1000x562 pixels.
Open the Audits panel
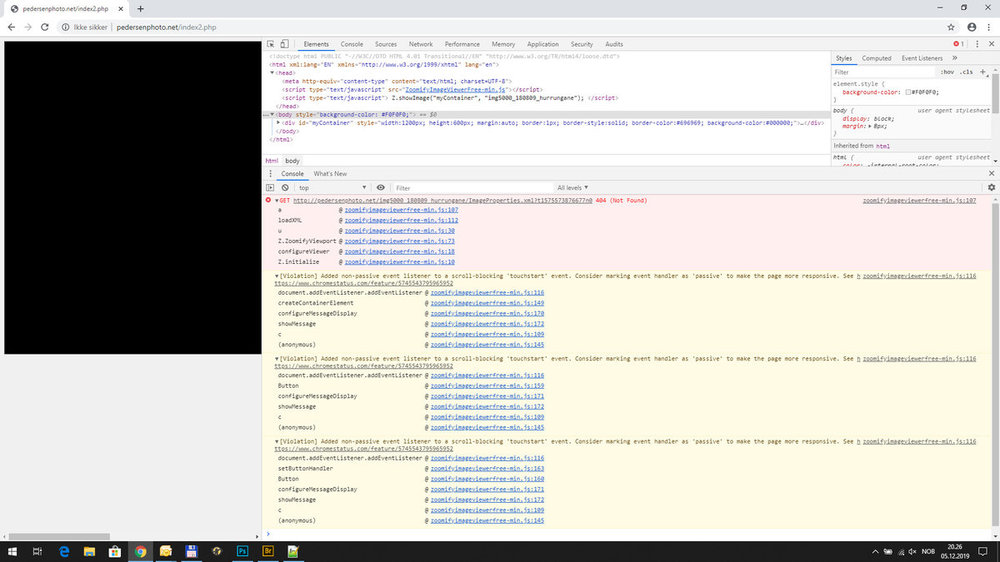coord(614,44)
